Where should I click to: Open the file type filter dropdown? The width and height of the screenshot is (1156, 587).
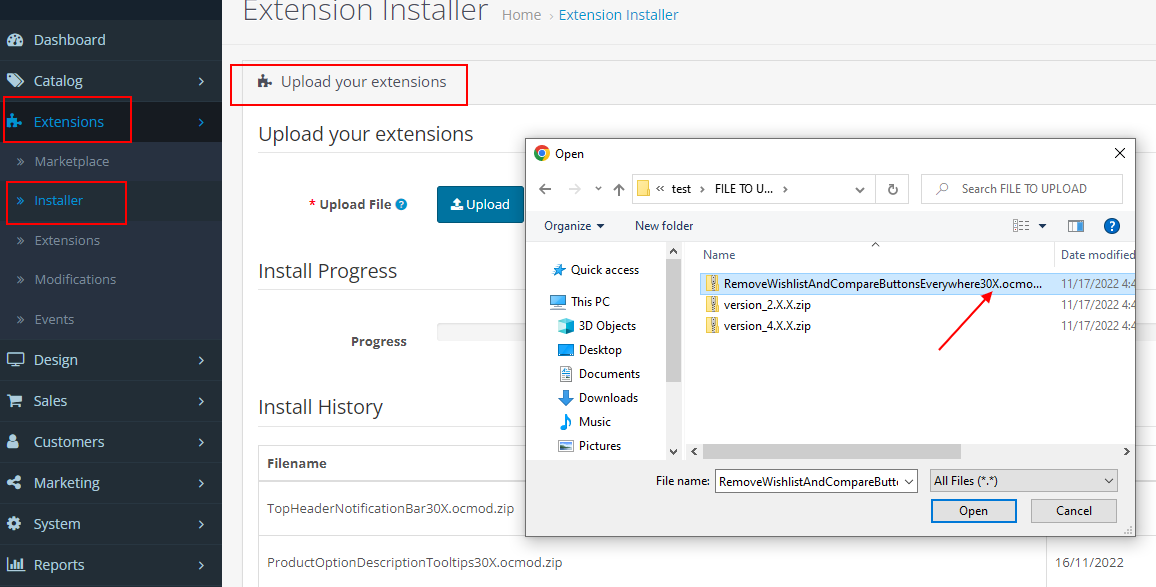[1023, 481]
